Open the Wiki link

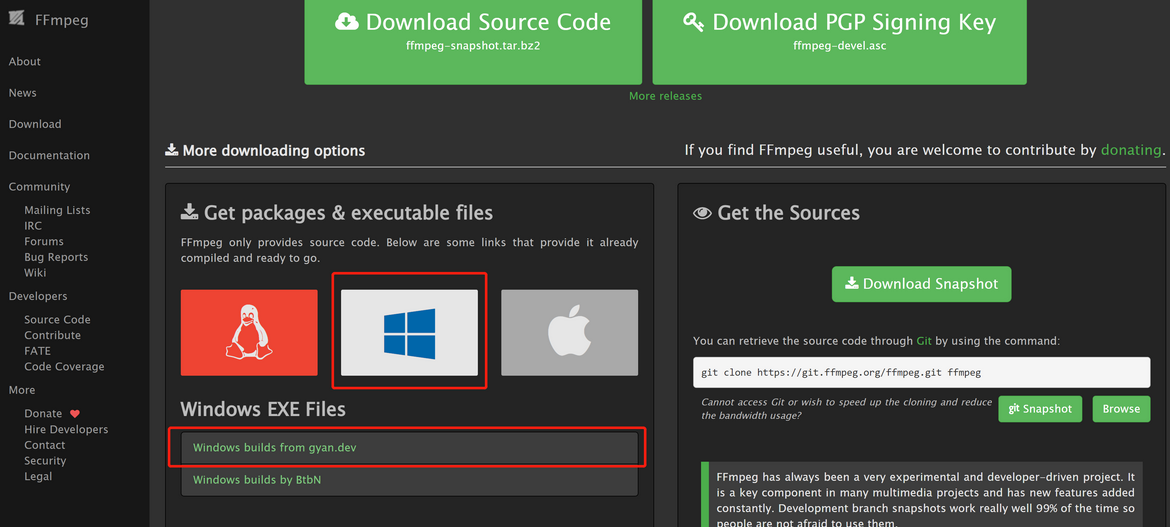pyautogui.click(x=35, y=273)
